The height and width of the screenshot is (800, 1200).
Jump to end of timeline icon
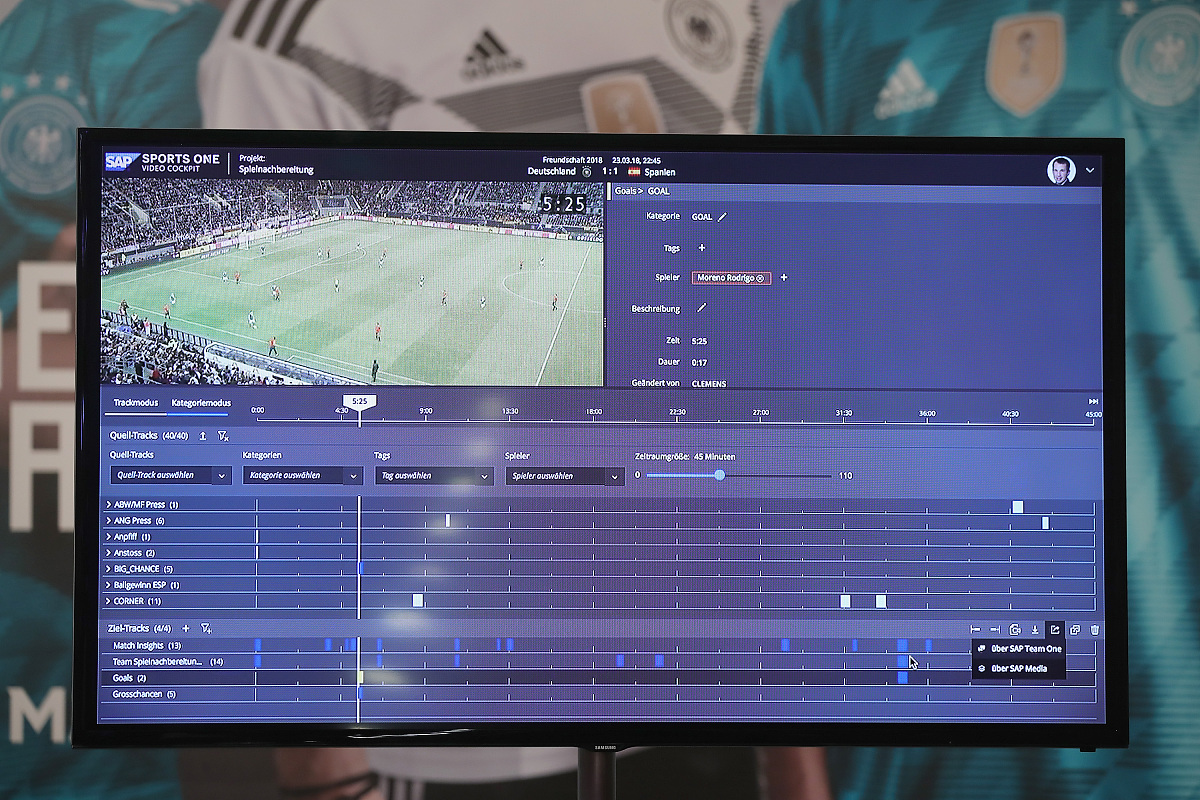pos(1093,402)
